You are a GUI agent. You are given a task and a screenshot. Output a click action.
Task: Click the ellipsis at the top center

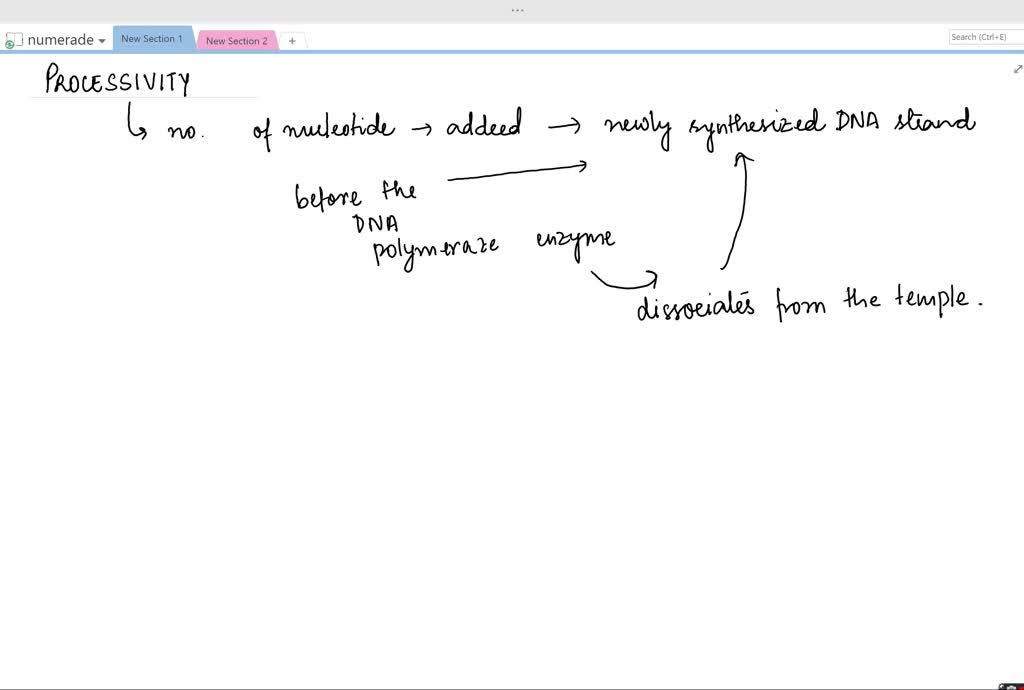(x=517, y=9)
